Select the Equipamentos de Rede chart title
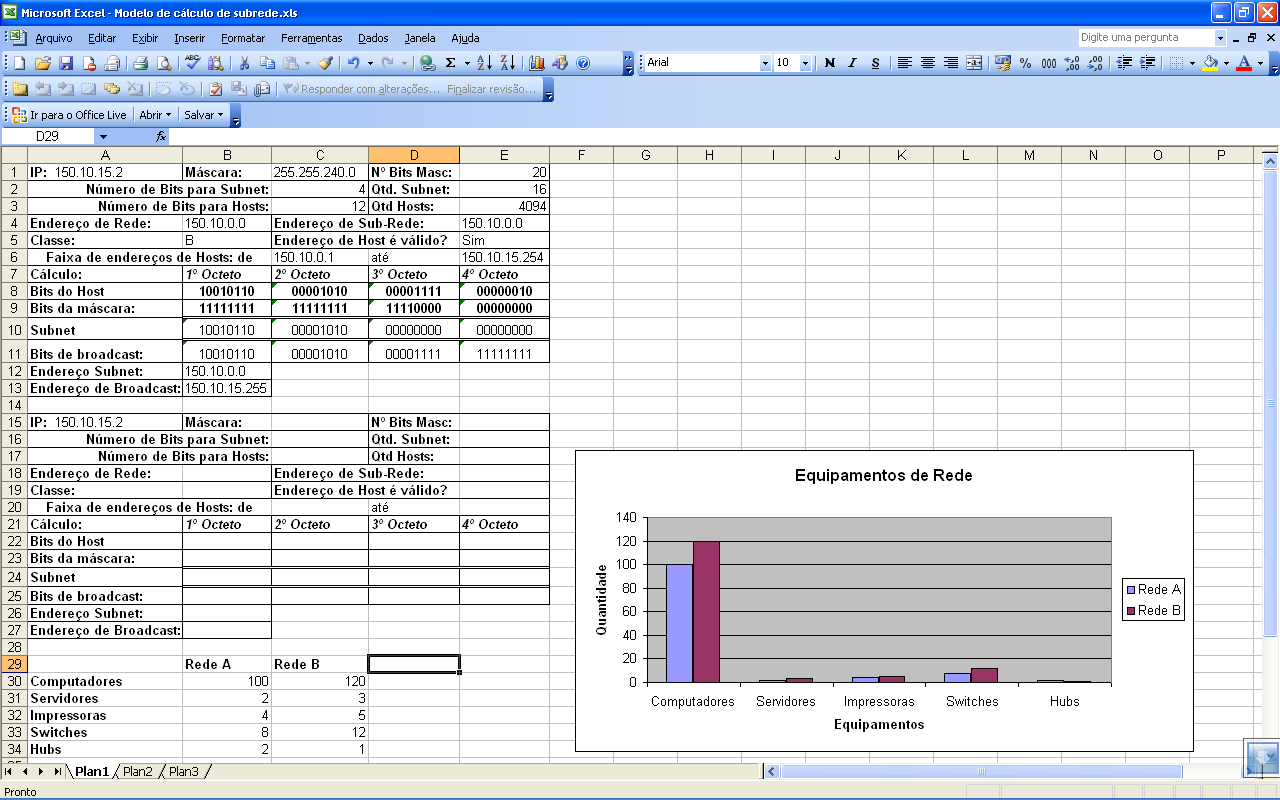Viewport: 1280px width, 800px height. point(883,476)
